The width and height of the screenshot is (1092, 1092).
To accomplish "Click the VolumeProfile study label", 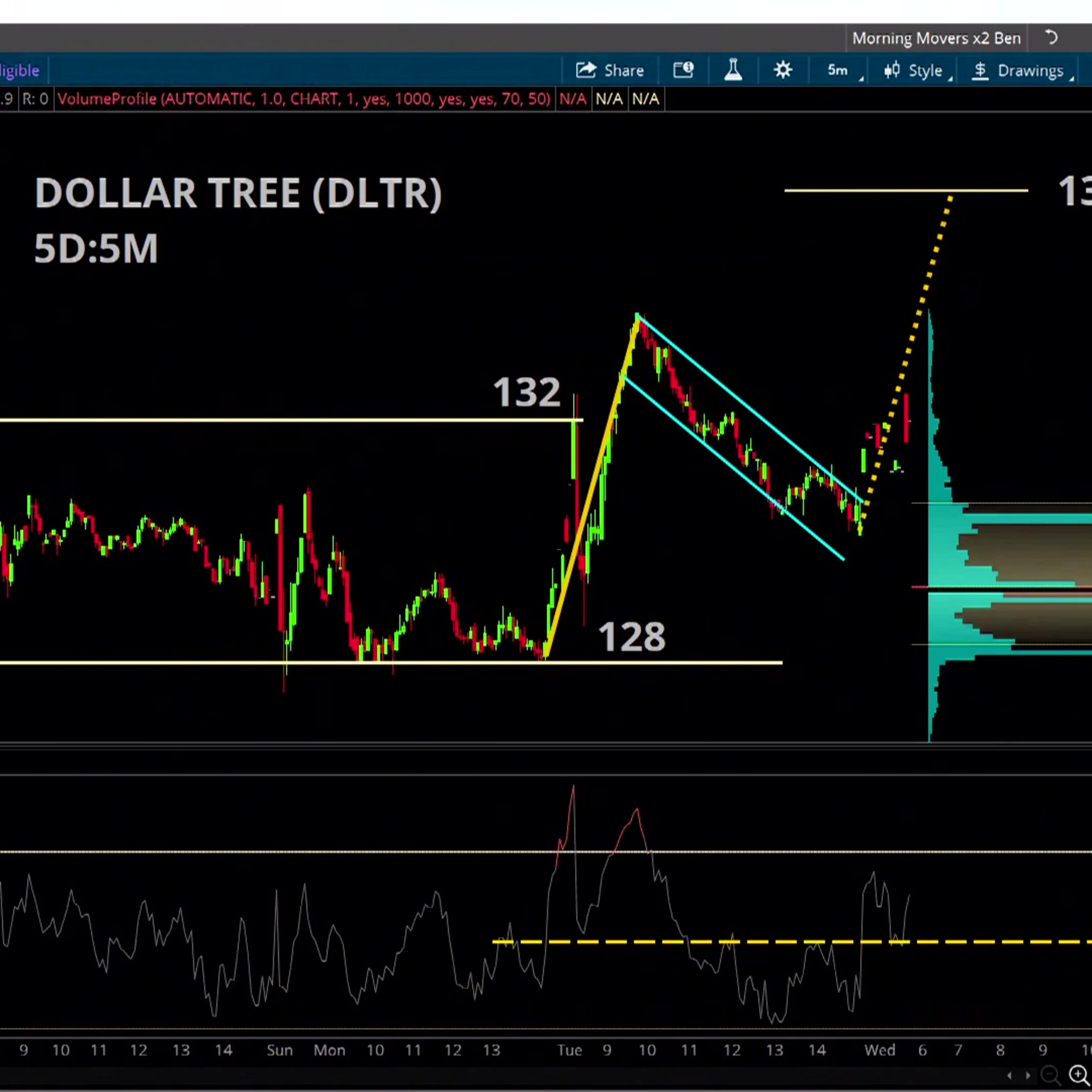I will 304,99.
